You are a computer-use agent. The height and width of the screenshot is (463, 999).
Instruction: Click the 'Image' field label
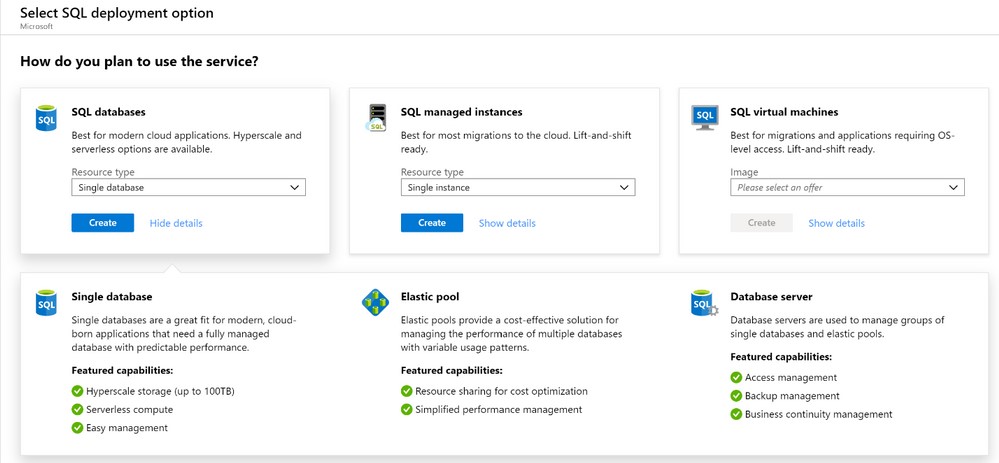744,172
